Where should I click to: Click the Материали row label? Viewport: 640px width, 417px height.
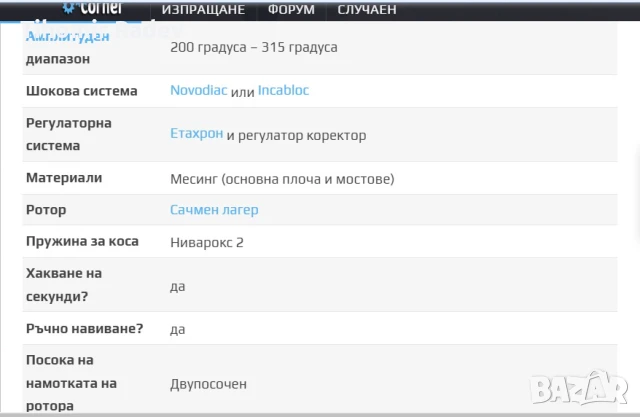click(64, 178)
